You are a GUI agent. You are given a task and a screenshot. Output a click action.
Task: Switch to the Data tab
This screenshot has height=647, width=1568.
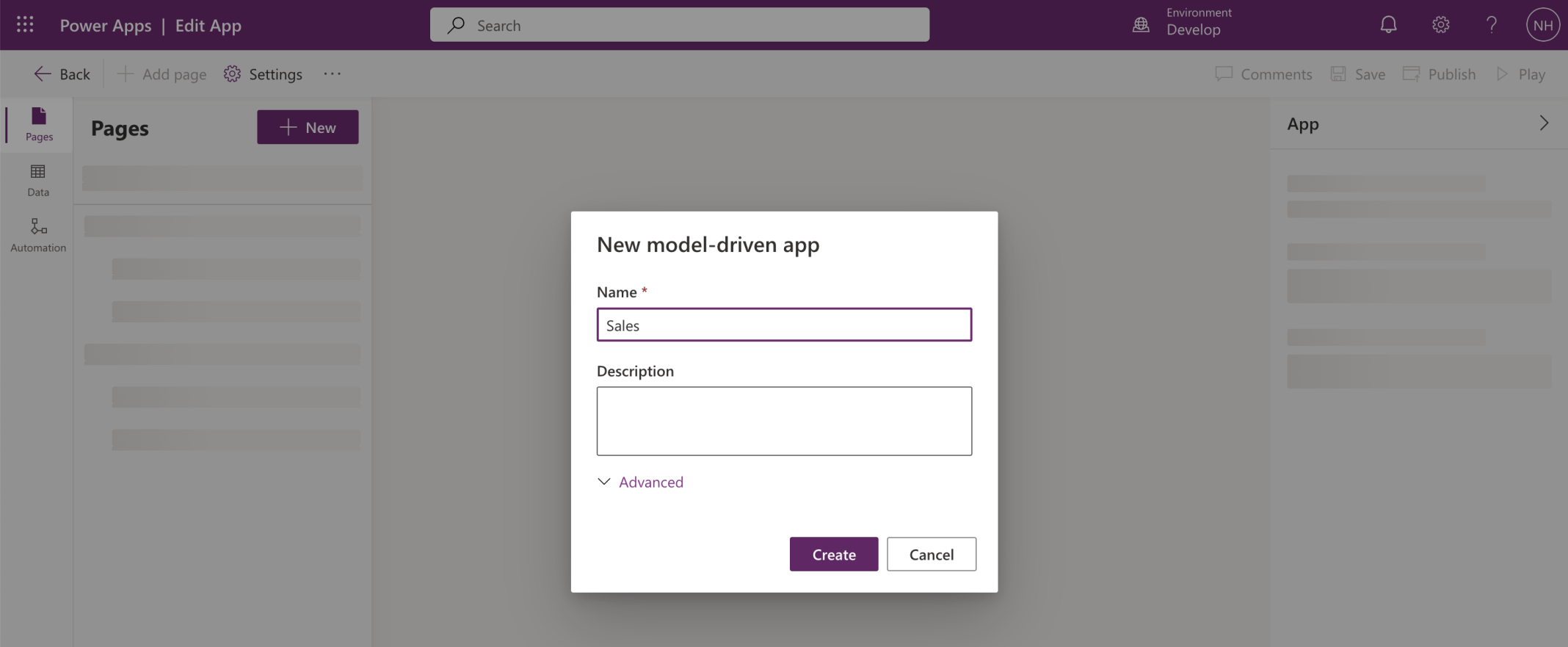38,180
